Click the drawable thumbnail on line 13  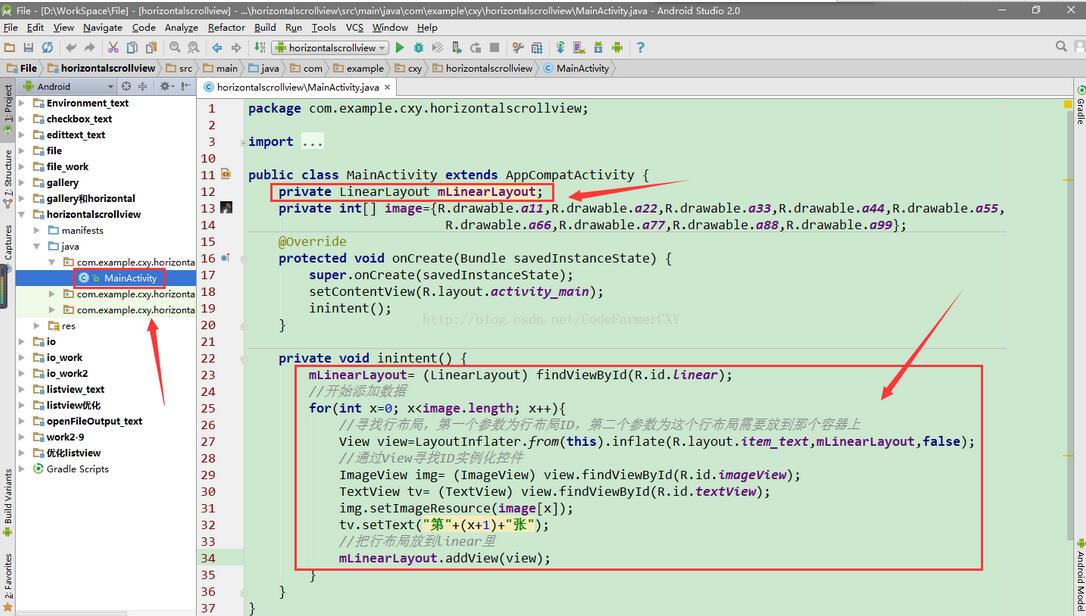tap(226, 207)
